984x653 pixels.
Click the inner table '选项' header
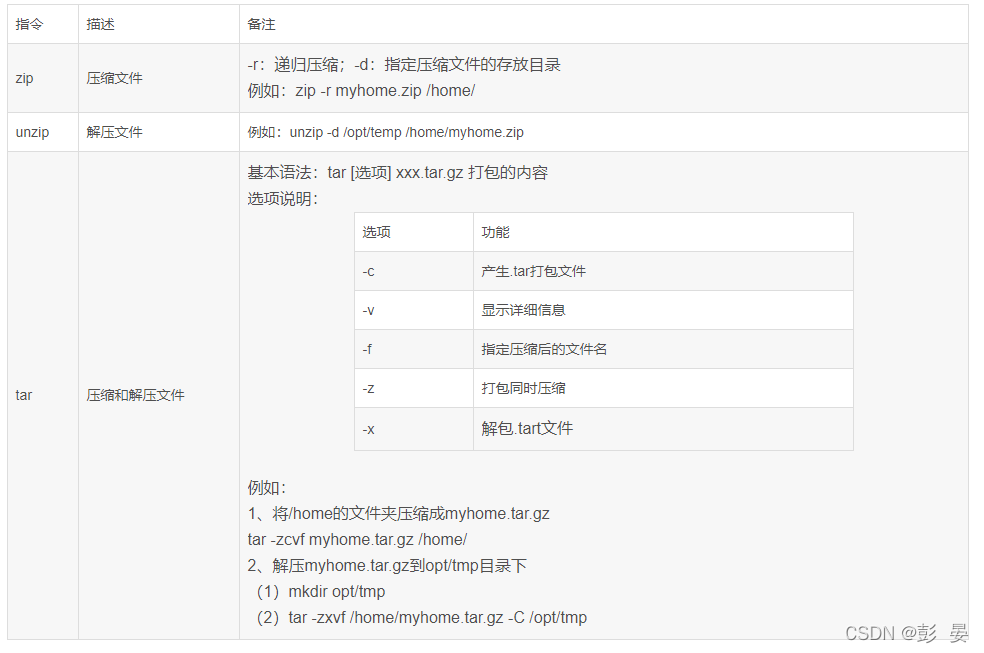414,232
